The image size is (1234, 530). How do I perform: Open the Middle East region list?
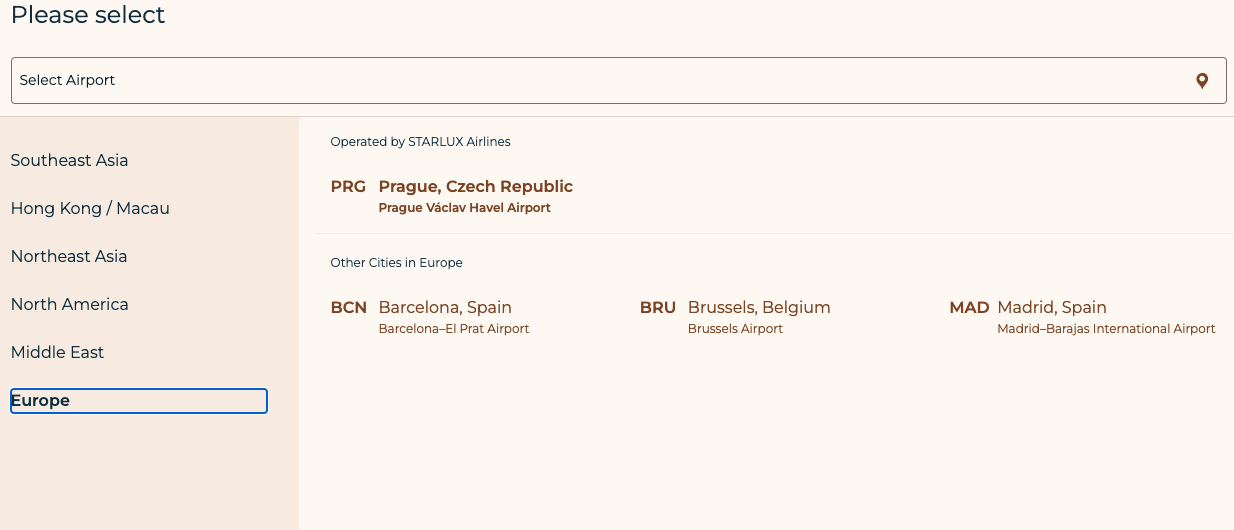click(57, 352)
